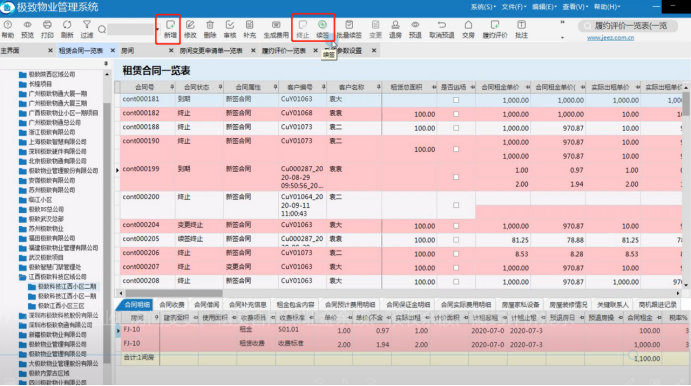This screenshot has width=691, height=386.
Task: Select 广州极致物通大厦一期 tree node
Action: [x=58, y=93]
